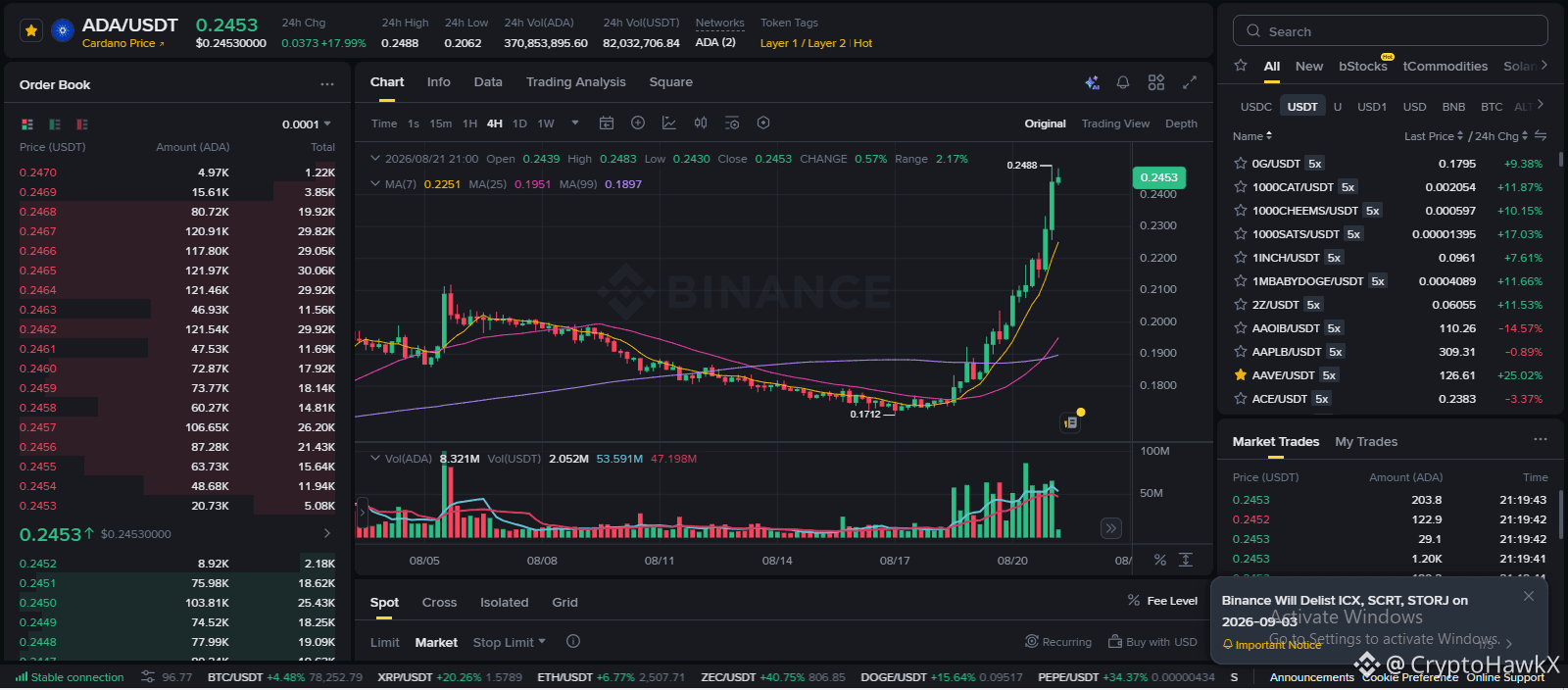The image size is (1568, 690).
Task: Star the 1INCH/USDT pair
Action: (x=1241, y=258)
